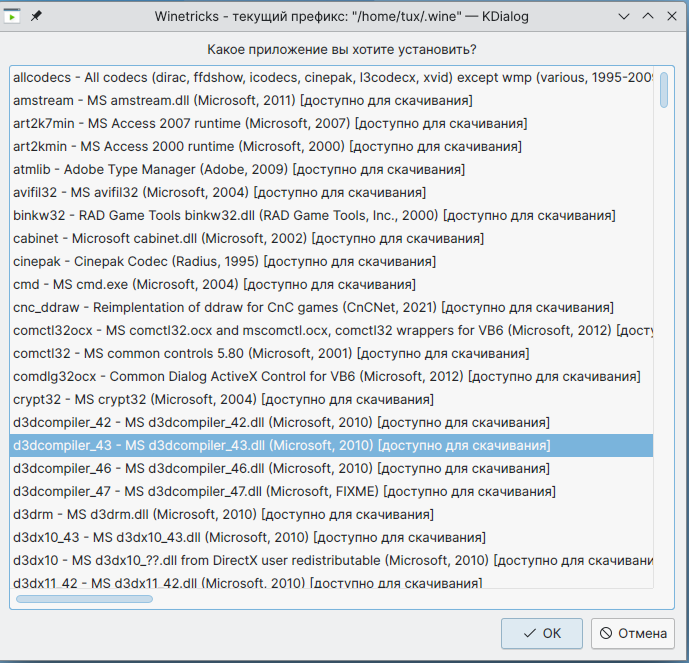Maximize the Winetricks dialog window
Image resolution: width=689 pixels, height=663 pixels.
[x=647, y=16]
